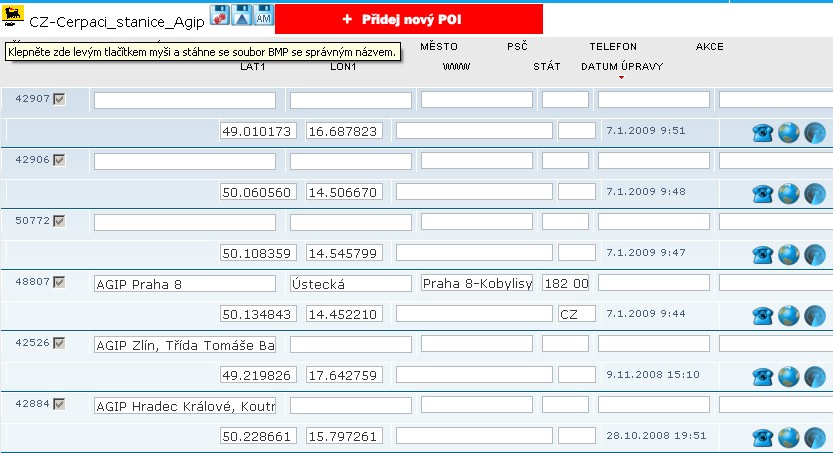Toggle checkbox for record 42907

pos(59,98)
